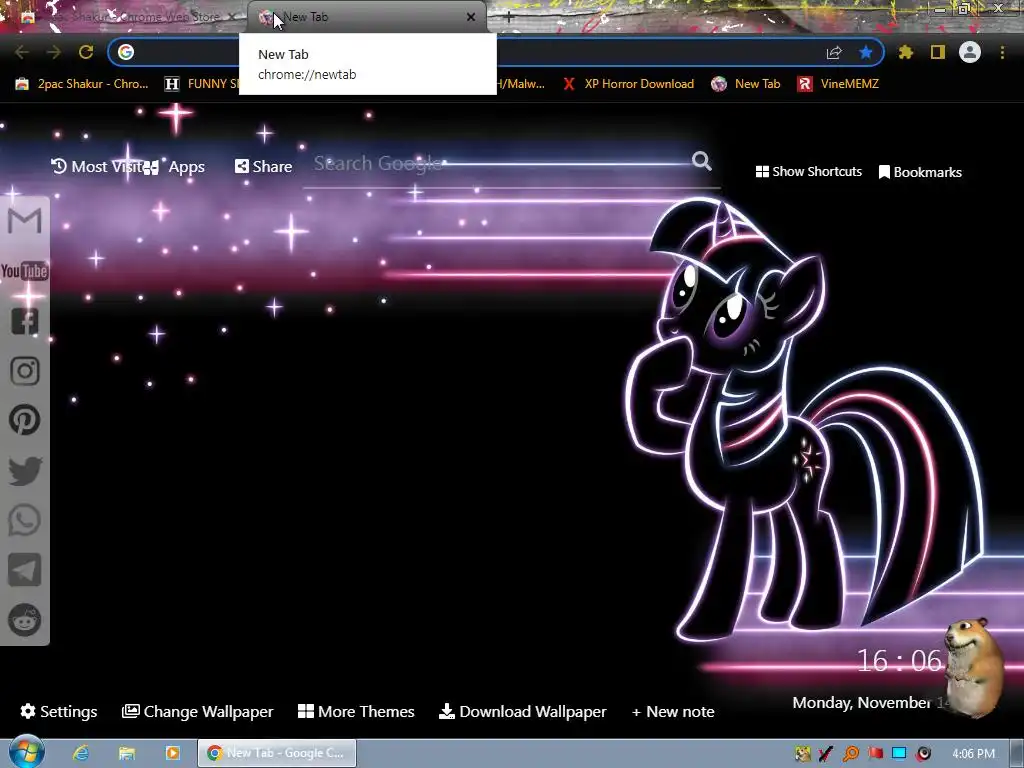Browse More Themes

tap(356, 711)
